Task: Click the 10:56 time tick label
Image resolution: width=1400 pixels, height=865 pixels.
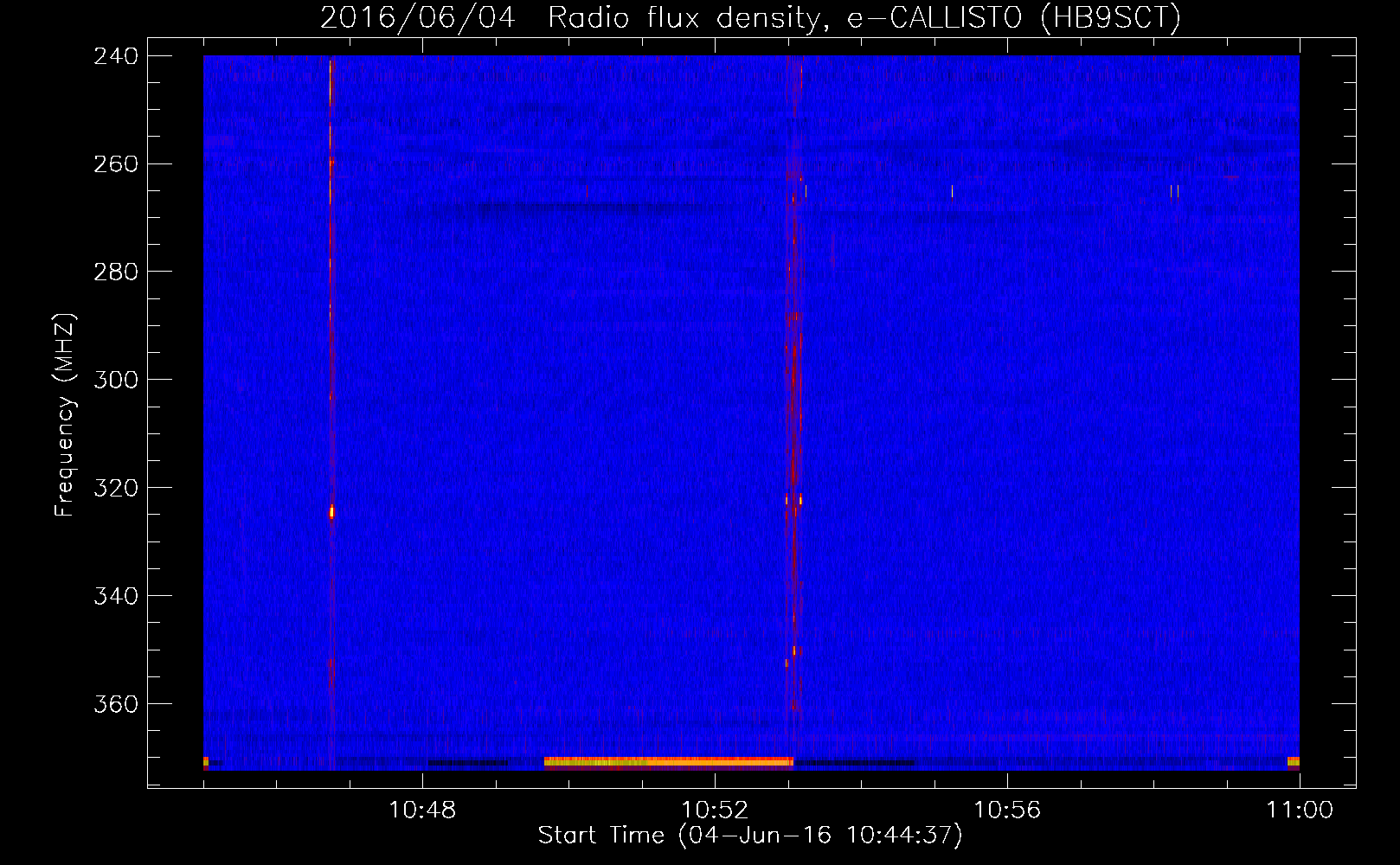Action: (x=1007, y=811)
